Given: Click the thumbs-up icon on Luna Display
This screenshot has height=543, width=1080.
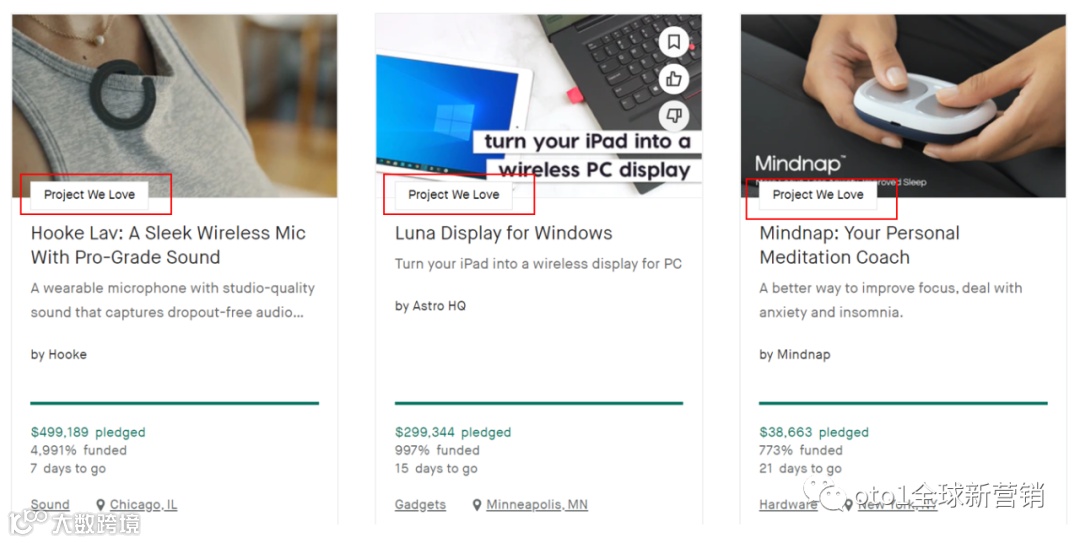Looking at the screenshot, I should coord(674,79).
